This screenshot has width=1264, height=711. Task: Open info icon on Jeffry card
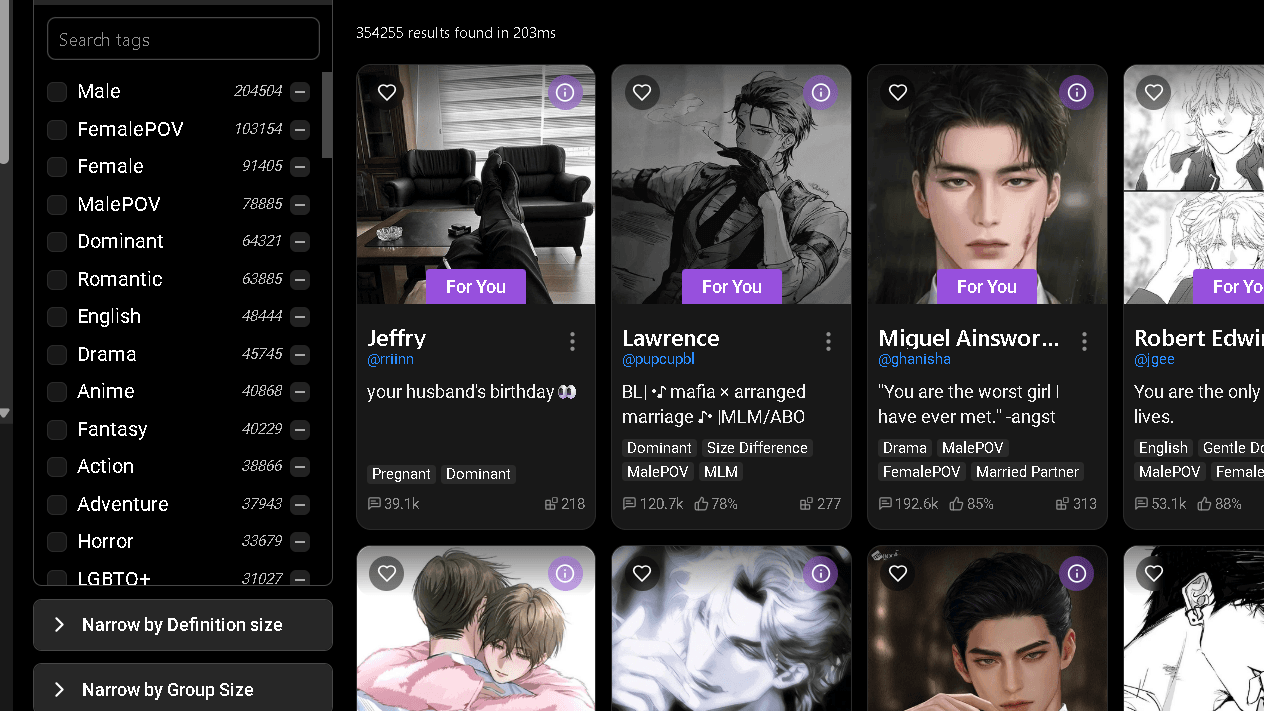[565, 92]
